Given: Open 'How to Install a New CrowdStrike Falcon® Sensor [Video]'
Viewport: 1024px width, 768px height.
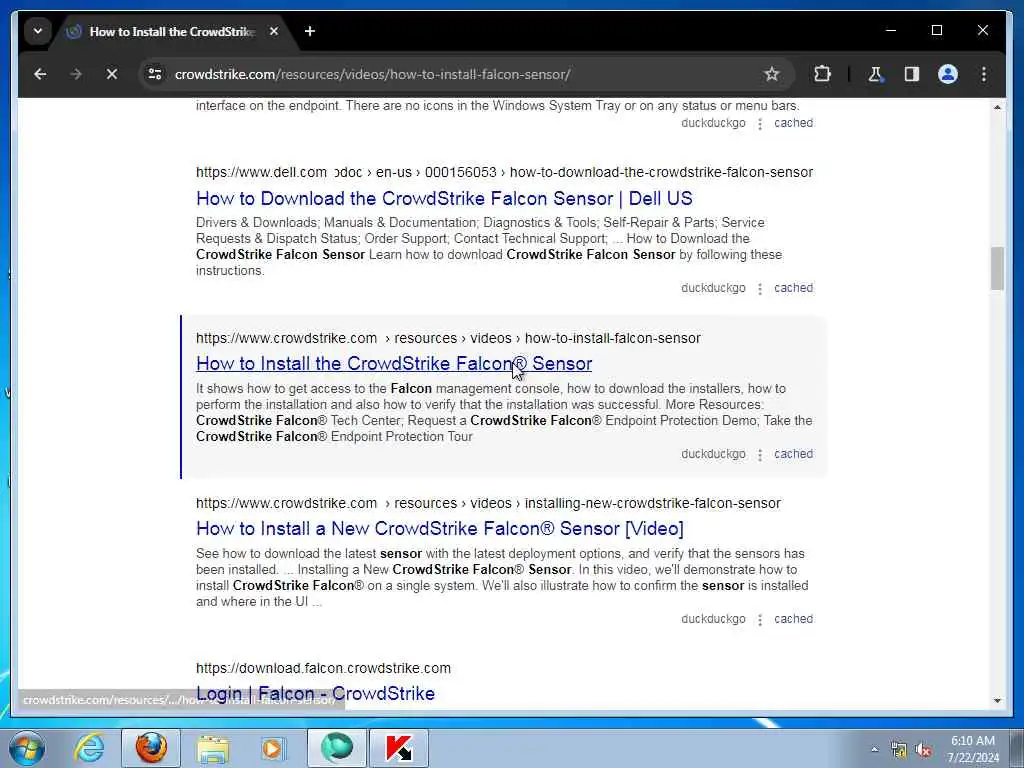Looking at the screenshot, I should tap(440, 528).
